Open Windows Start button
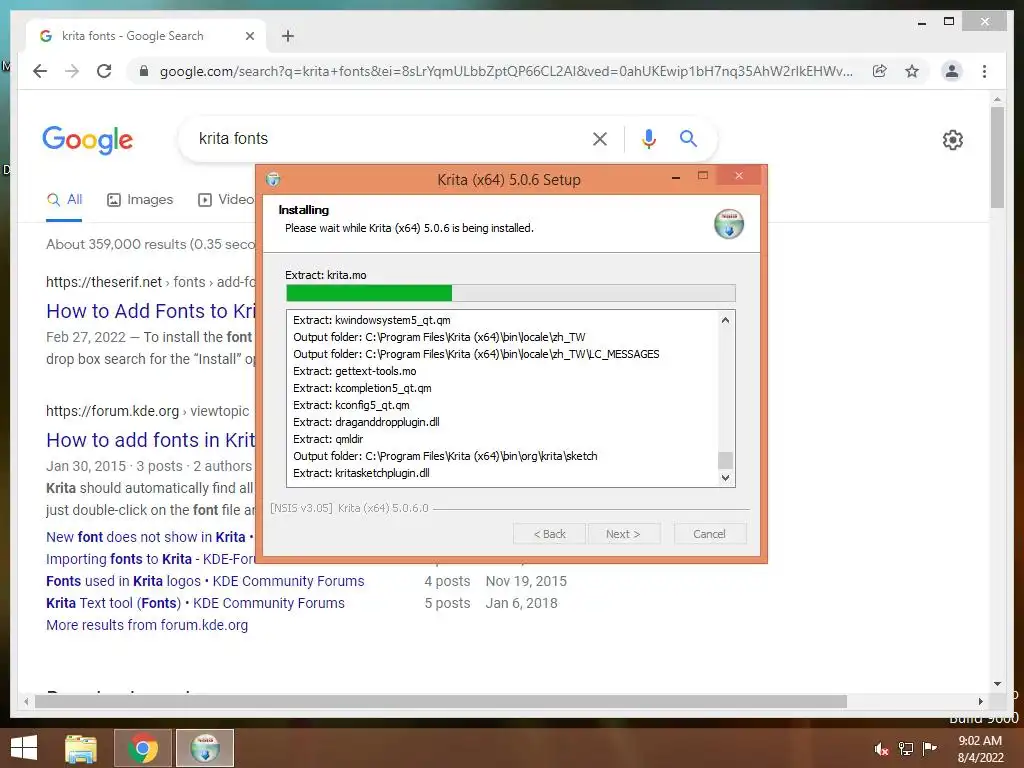This screenshot has width=1024, height=768. tap(24, 748)
